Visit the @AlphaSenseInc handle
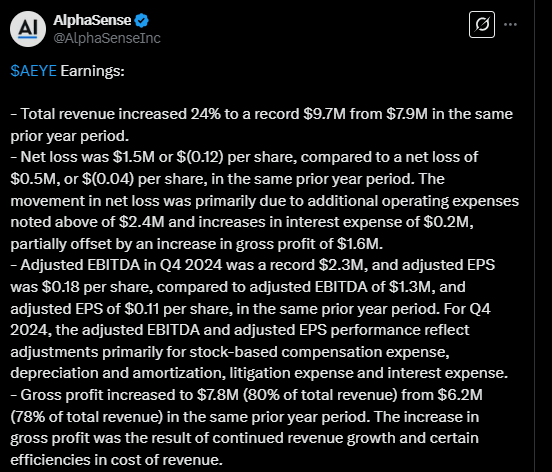The width and height of the screenshot is (552, 472). pos(107,38)
